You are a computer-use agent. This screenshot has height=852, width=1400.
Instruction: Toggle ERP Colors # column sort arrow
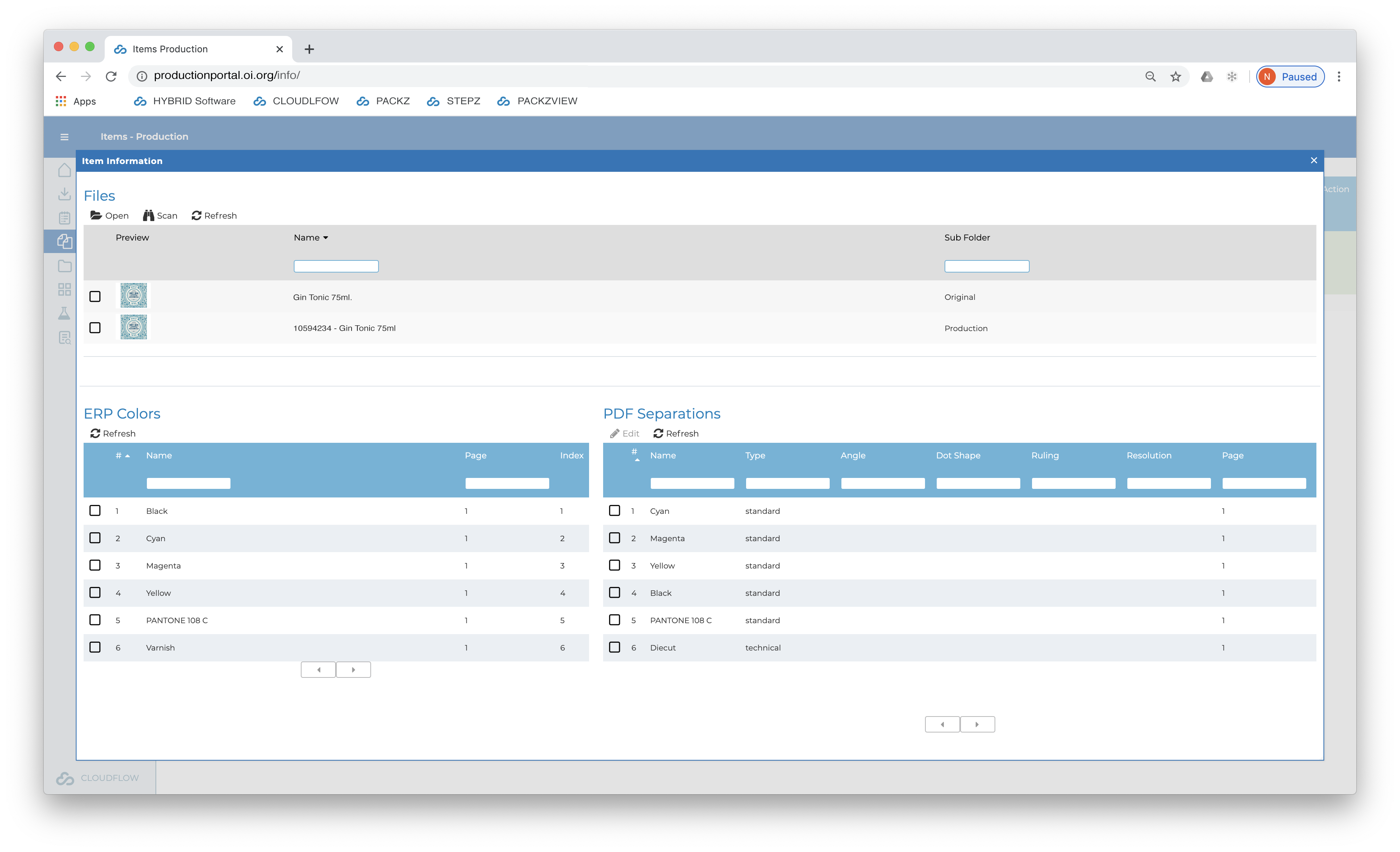(x=128, y=456)
